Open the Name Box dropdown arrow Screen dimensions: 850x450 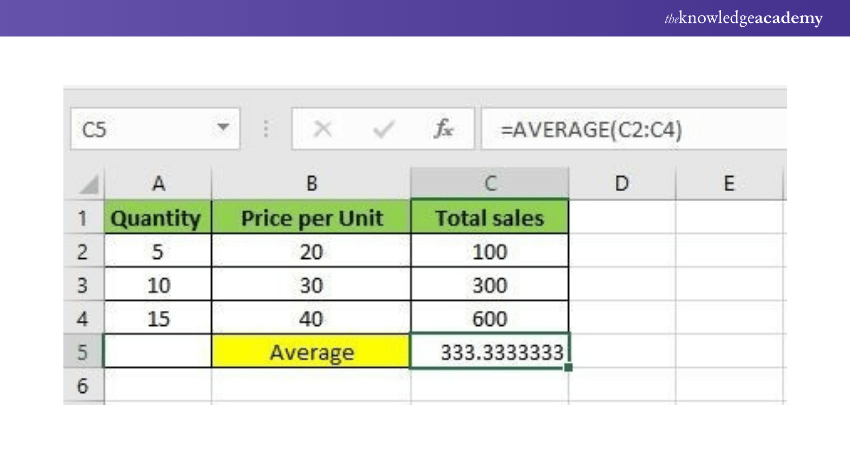tap(222, 129)
